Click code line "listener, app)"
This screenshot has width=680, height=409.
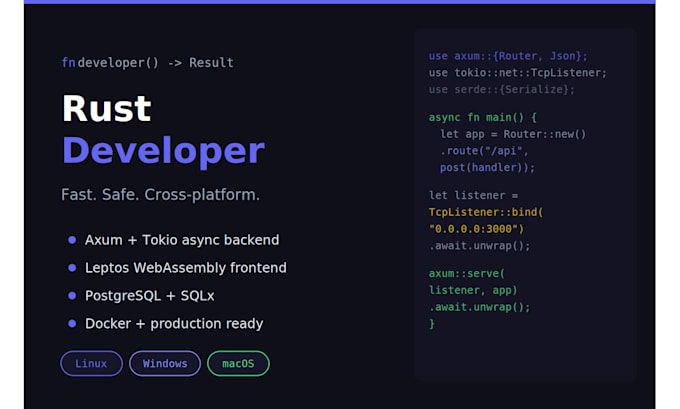[x=473, y=291]
